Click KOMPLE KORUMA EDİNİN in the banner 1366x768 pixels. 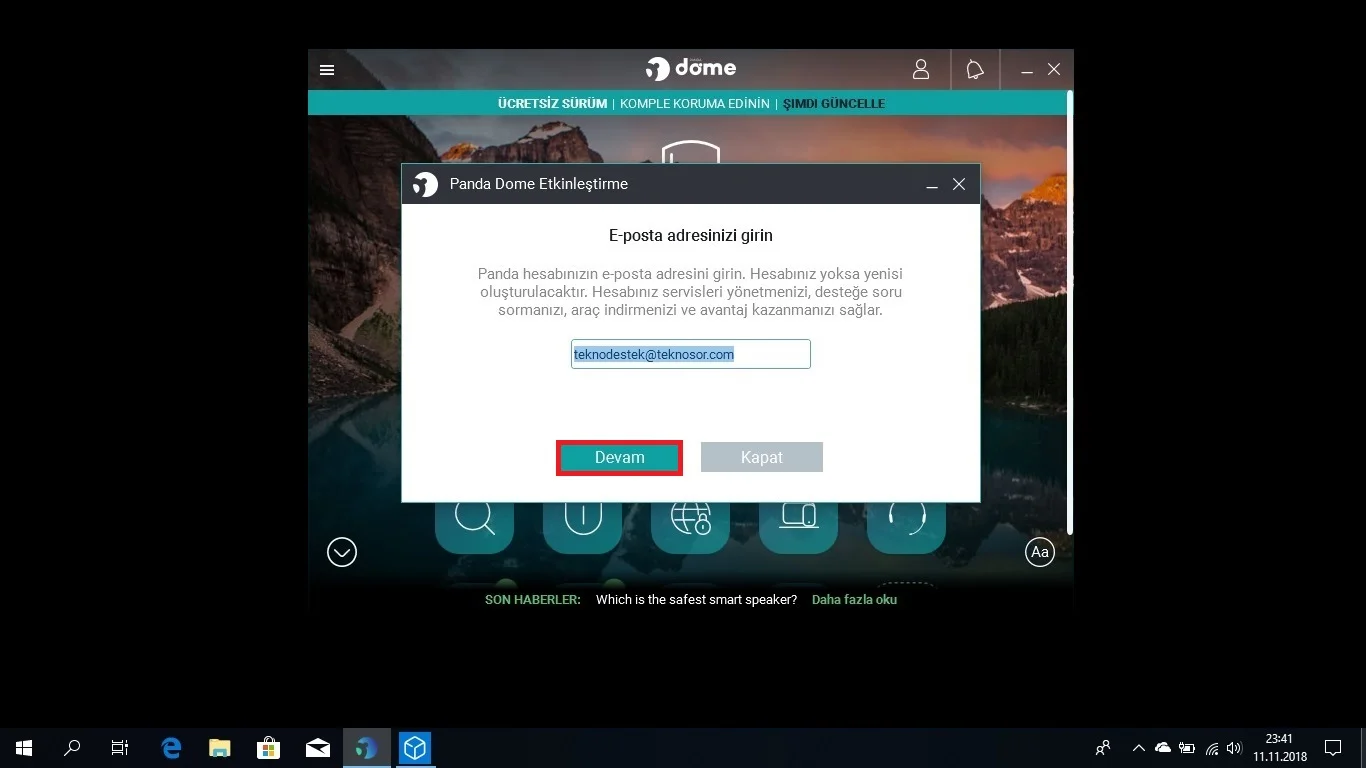pyautogui.click(x=694, y=103)
